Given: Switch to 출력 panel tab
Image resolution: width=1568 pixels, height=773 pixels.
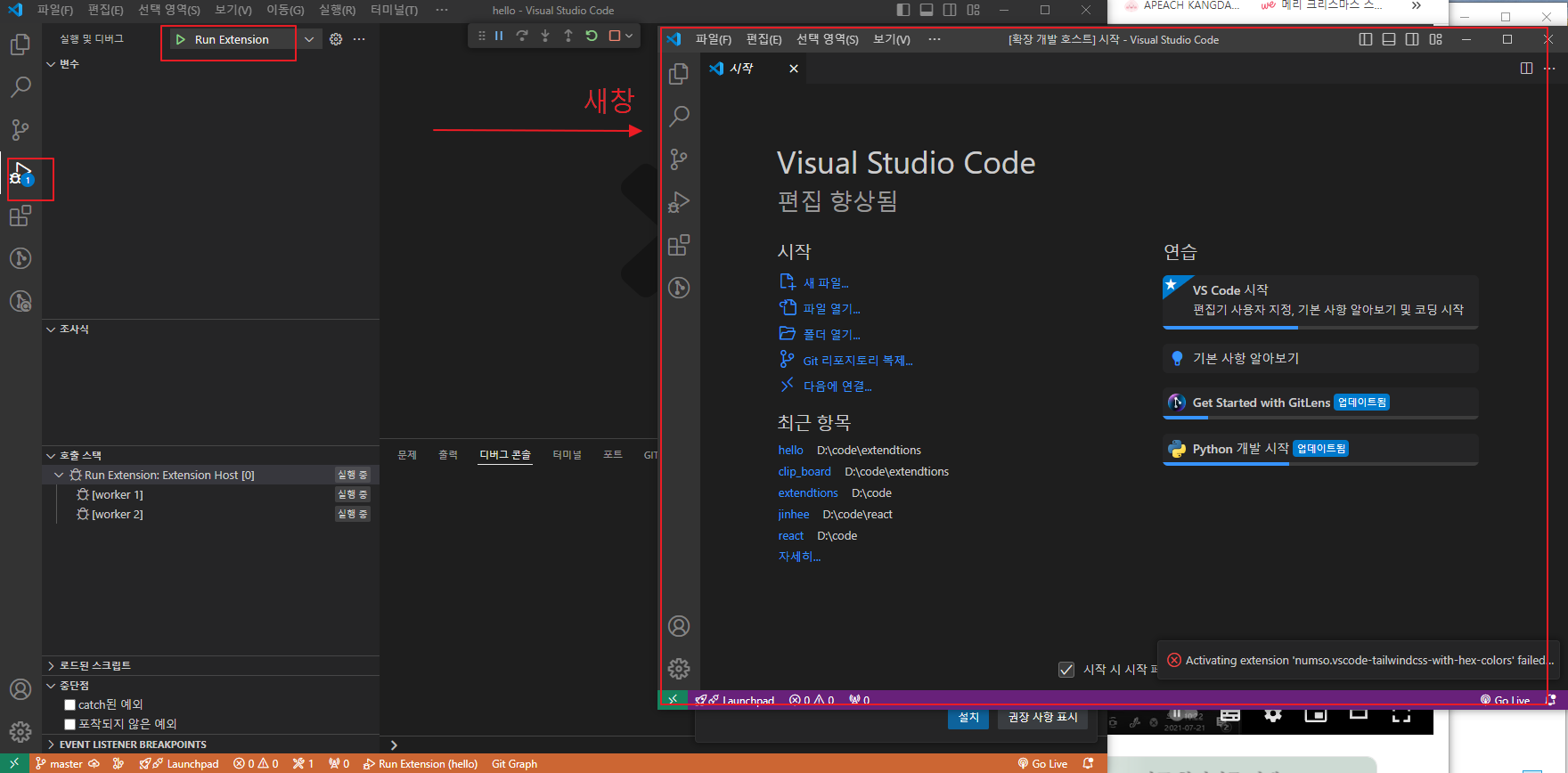Looking at the screenshot, I should point(448,455).
